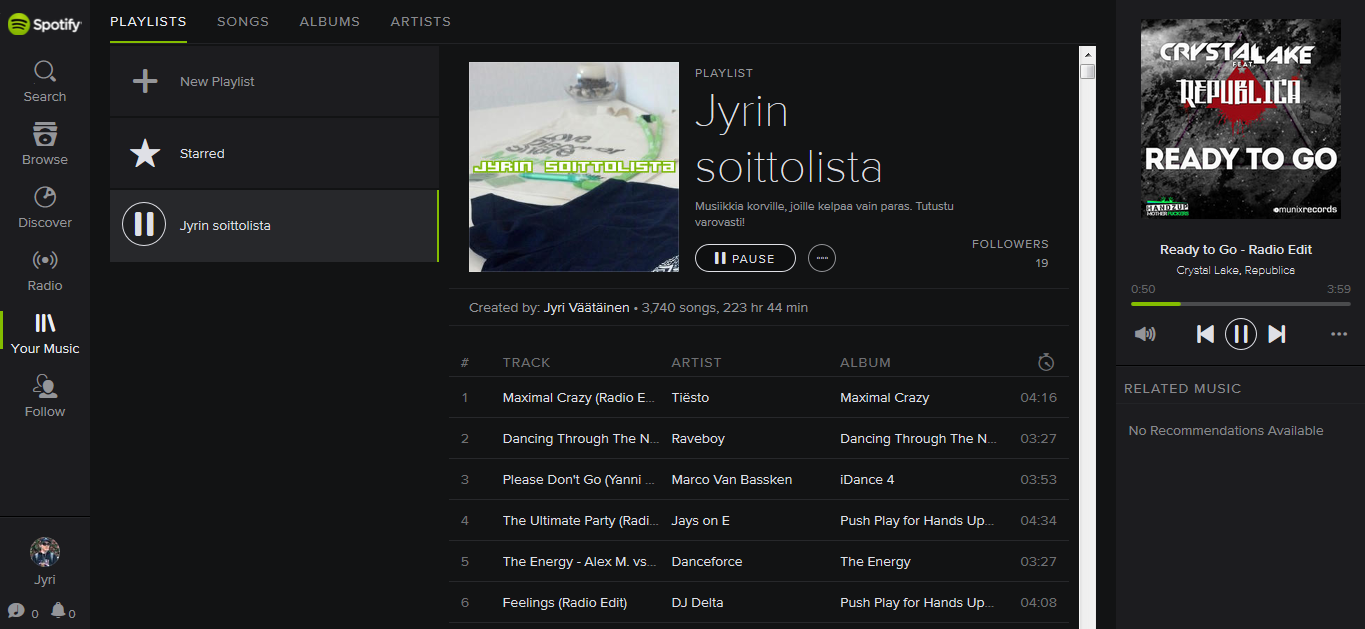
Task: Open the Maximal Crazy album
Action: tap(884, 397)
